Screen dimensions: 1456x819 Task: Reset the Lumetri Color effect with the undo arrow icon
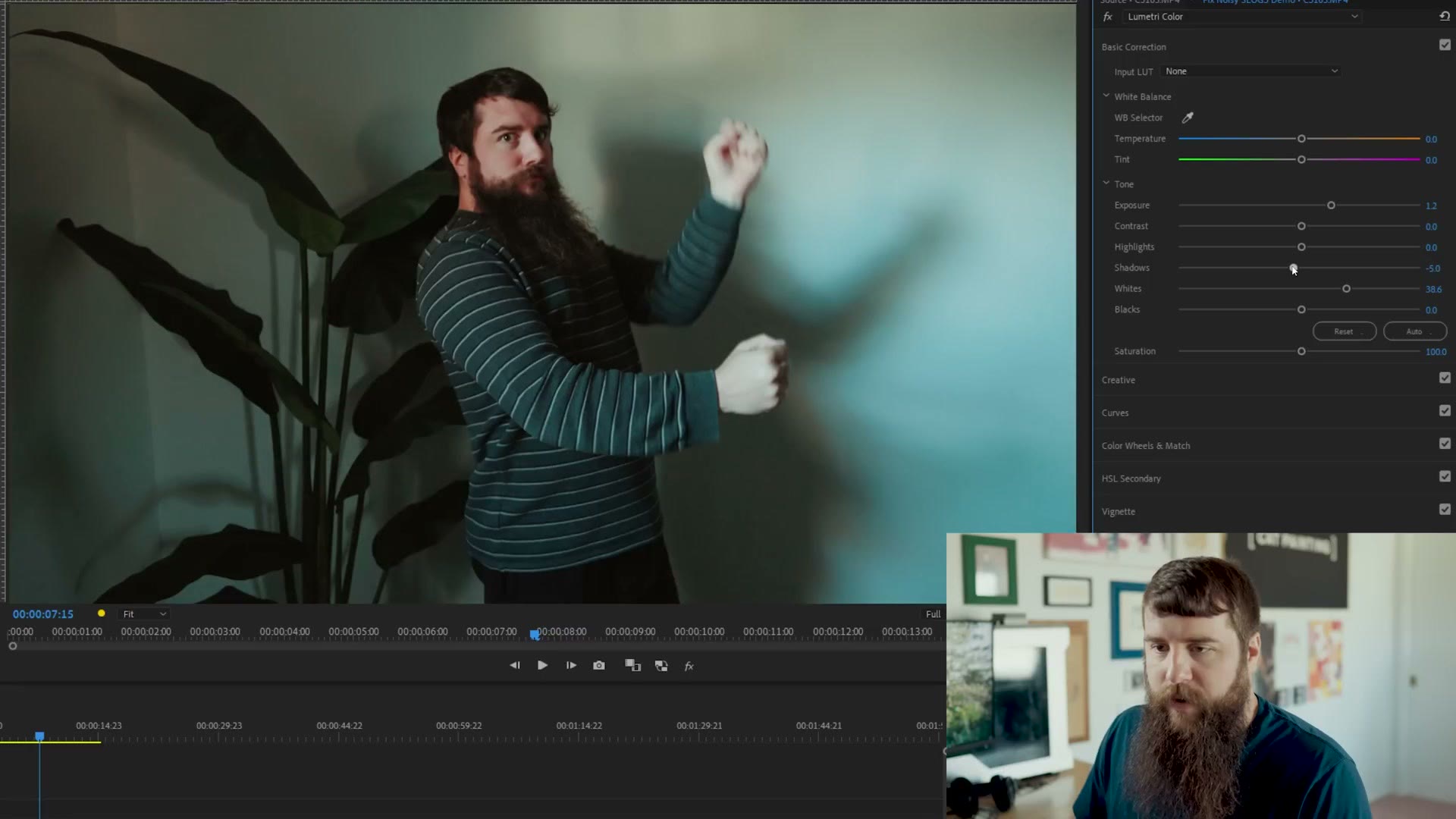1444,16
